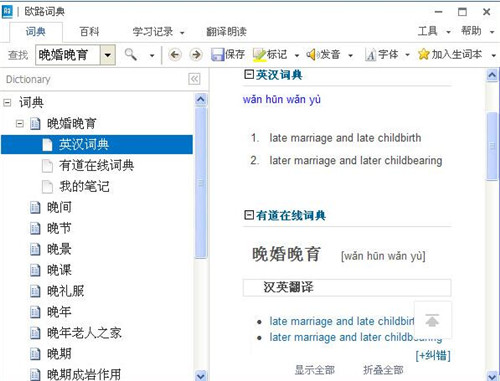The width and height of the screenshot is (500, 381).
Task: Open the 工具 menu
Action: click(x=434, y=31)
